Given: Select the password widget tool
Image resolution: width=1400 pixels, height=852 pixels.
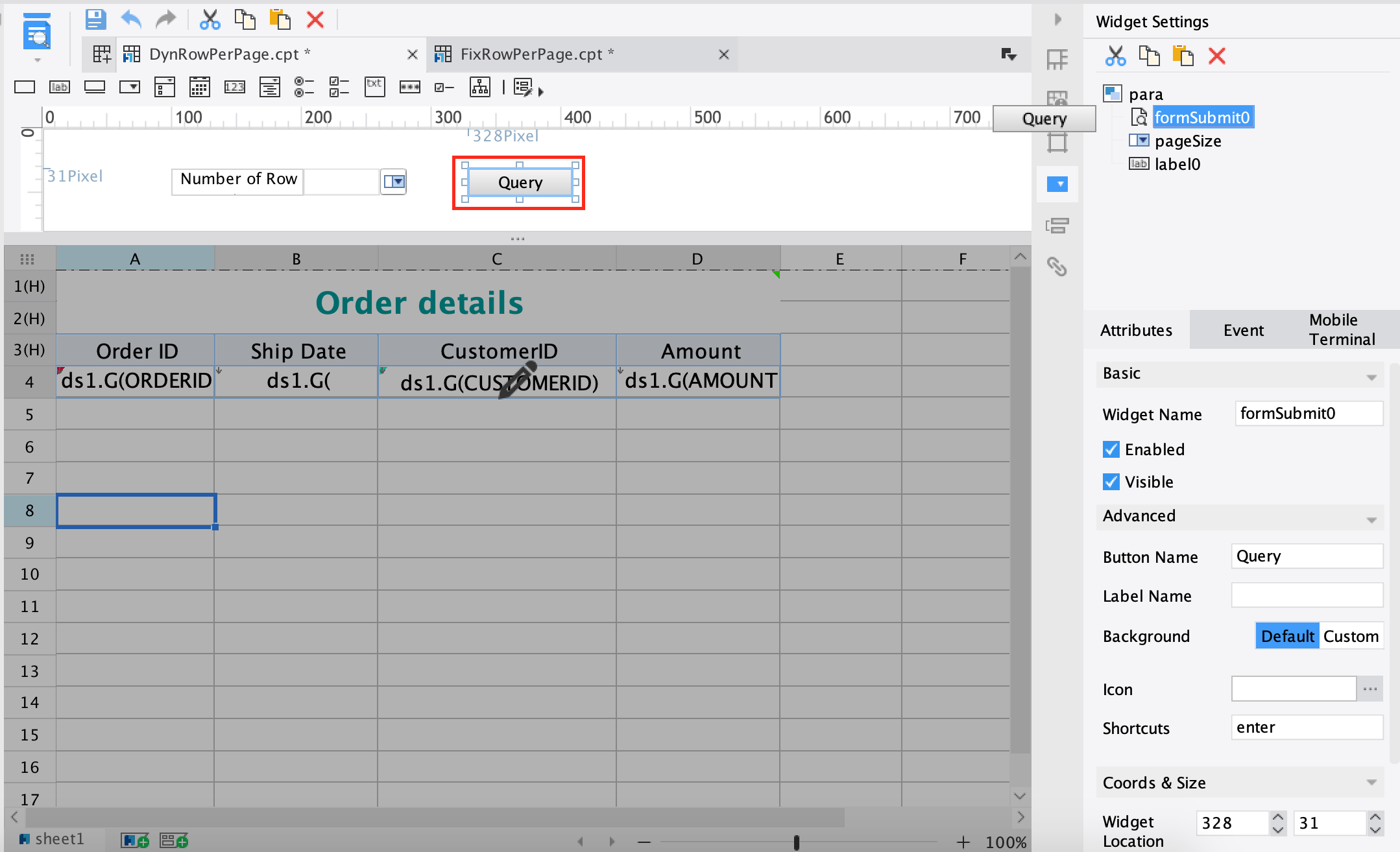Looking at the screenshot, I should coord(410,87).
